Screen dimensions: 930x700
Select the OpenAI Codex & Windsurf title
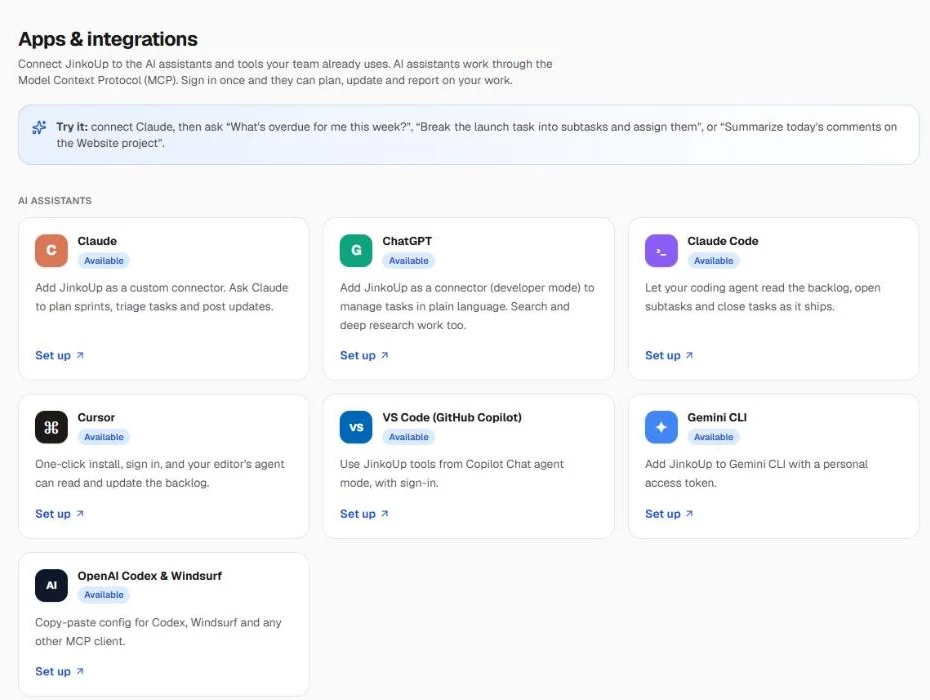[x=149, y=576]
